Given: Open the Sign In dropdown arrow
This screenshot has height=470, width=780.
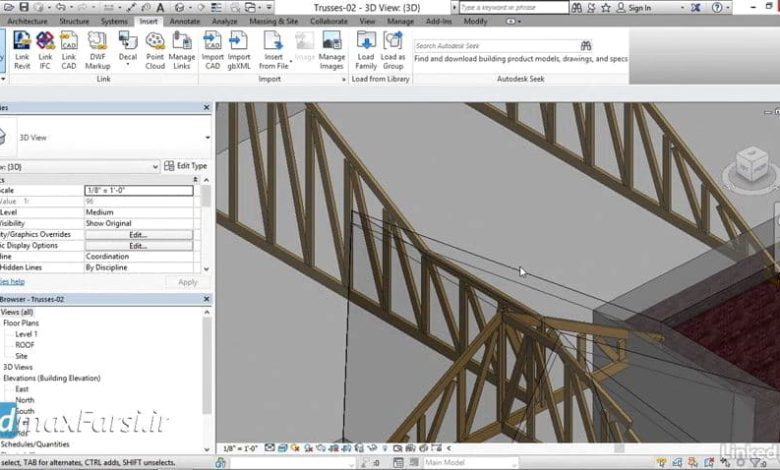Looking at the screenshot, I should tap(682, 8).
